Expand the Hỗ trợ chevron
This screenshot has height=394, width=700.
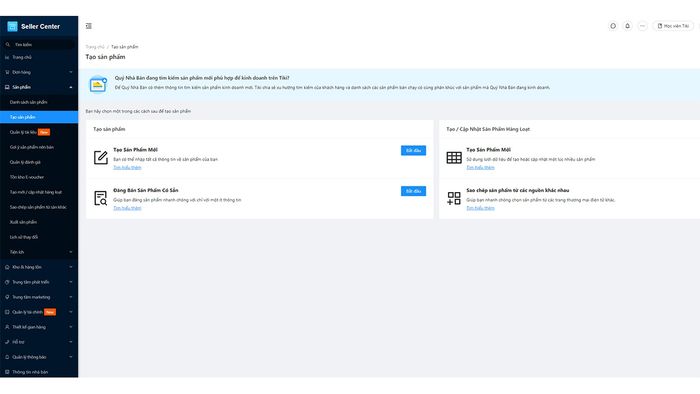tap(71, 342)
